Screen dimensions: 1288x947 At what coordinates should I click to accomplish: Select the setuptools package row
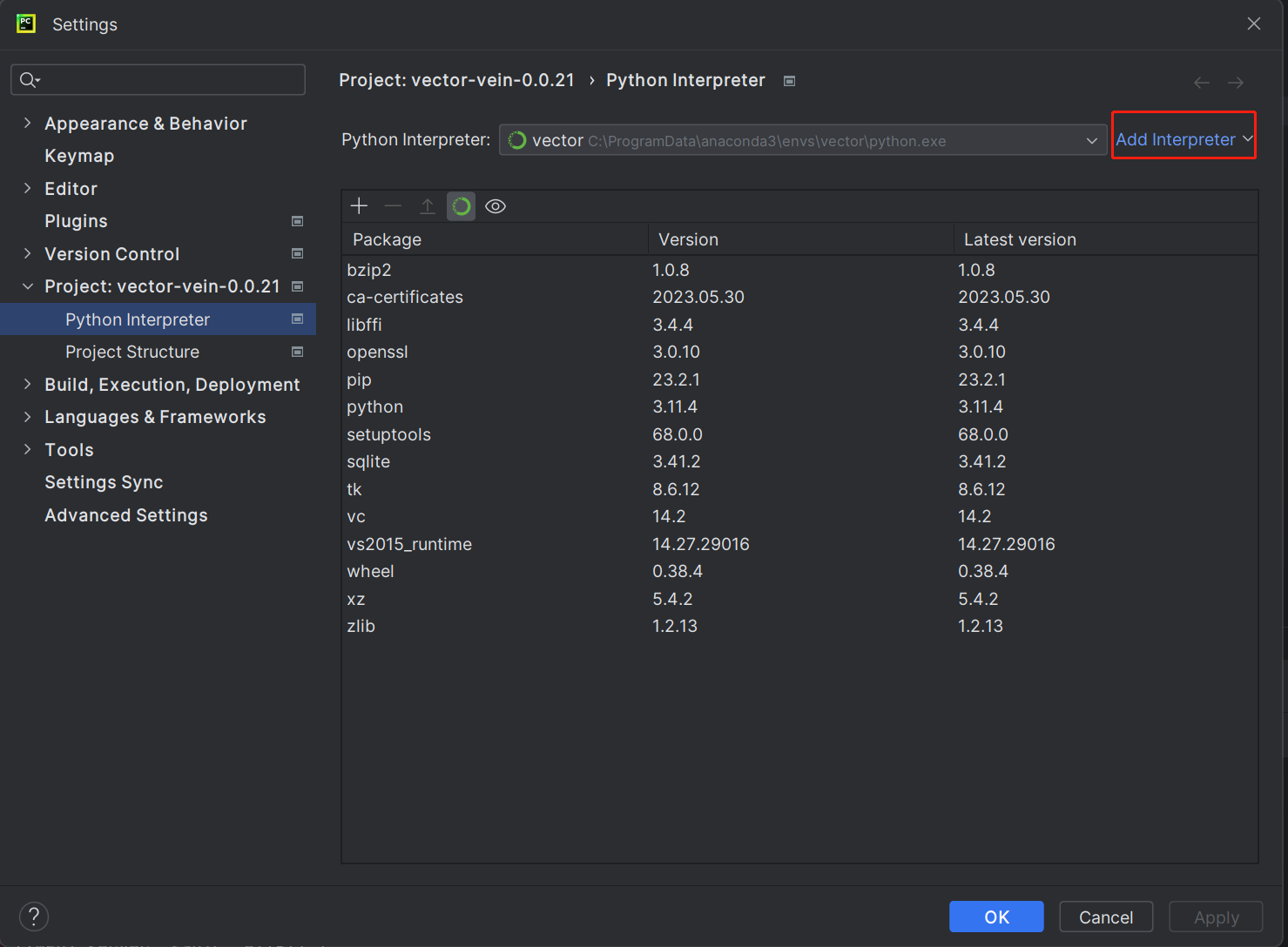point(799,434)
